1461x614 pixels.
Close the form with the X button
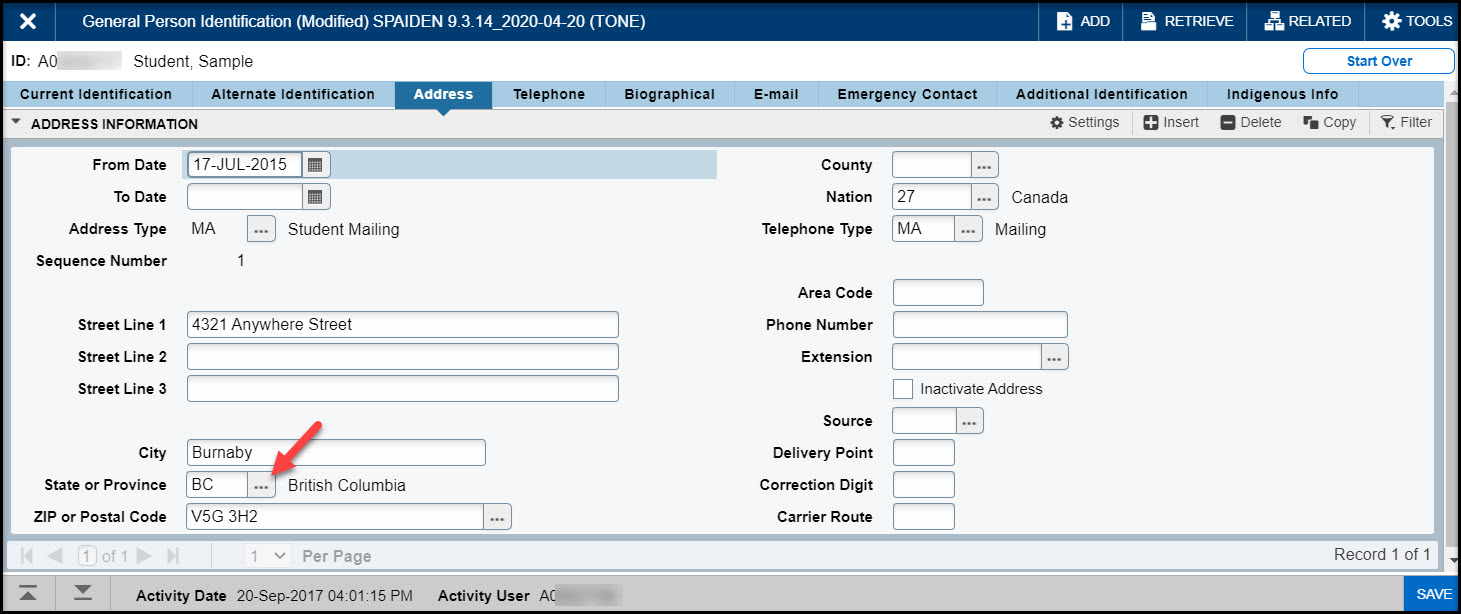[28, 21]
